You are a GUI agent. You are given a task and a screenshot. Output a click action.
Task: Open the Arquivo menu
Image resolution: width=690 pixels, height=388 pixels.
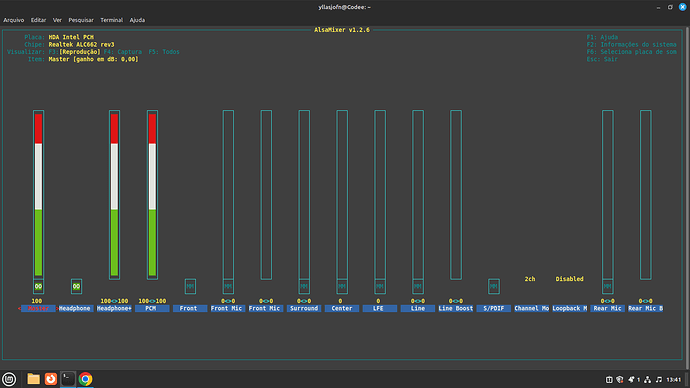(14, 20)
